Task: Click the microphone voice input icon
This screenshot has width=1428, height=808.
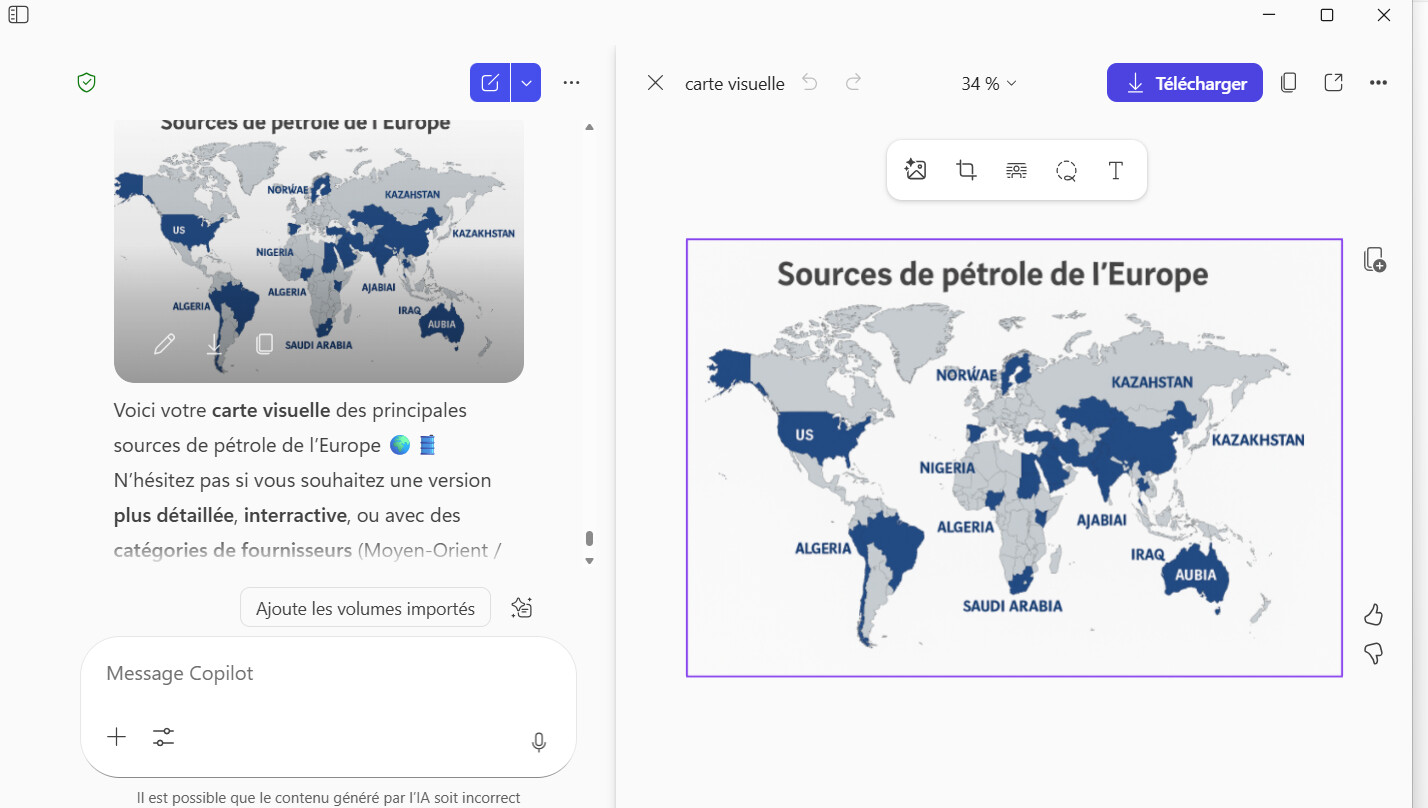Action: (x=538, y=741)
